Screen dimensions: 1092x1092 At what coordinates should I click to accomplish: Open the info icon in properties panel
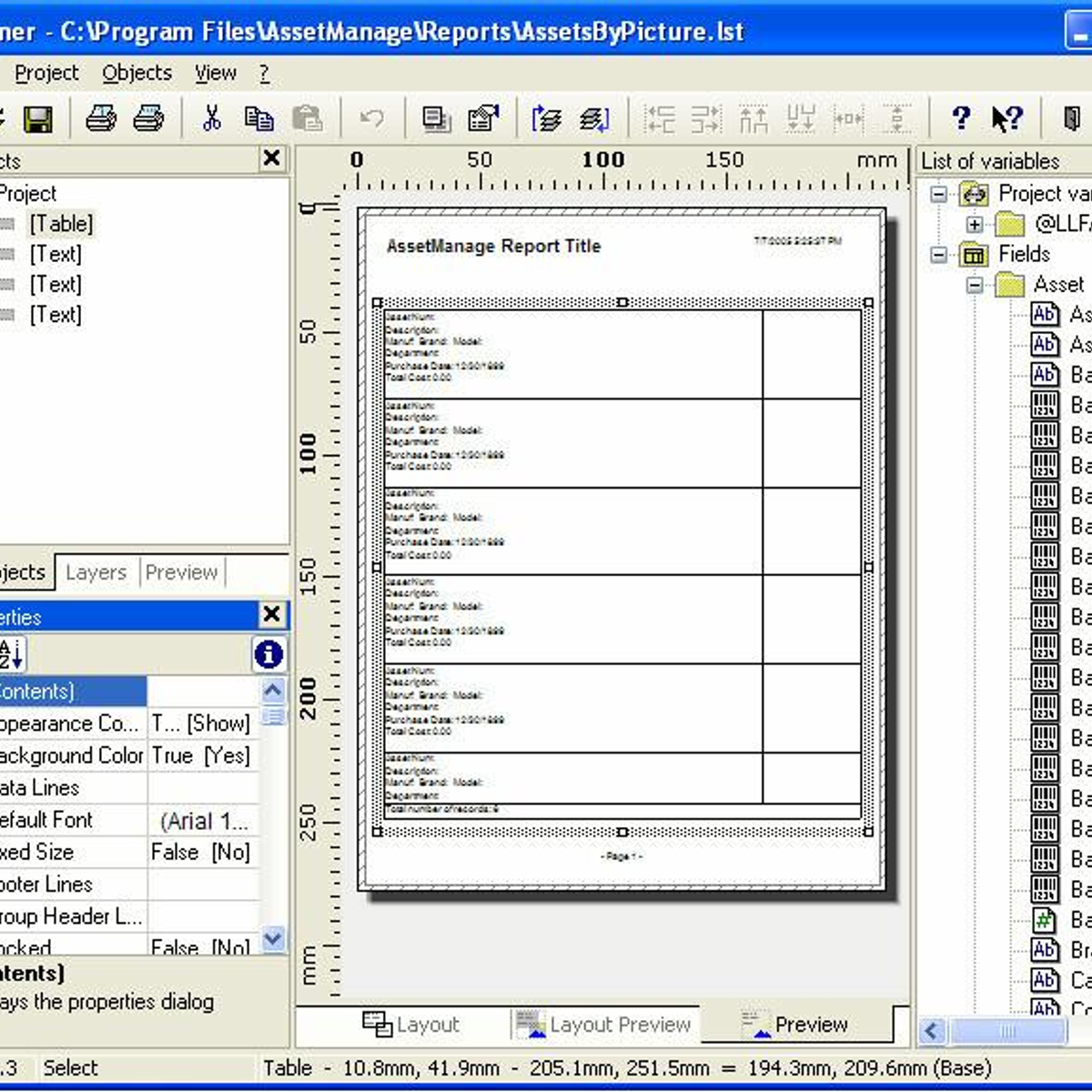(x=268, y=654)
